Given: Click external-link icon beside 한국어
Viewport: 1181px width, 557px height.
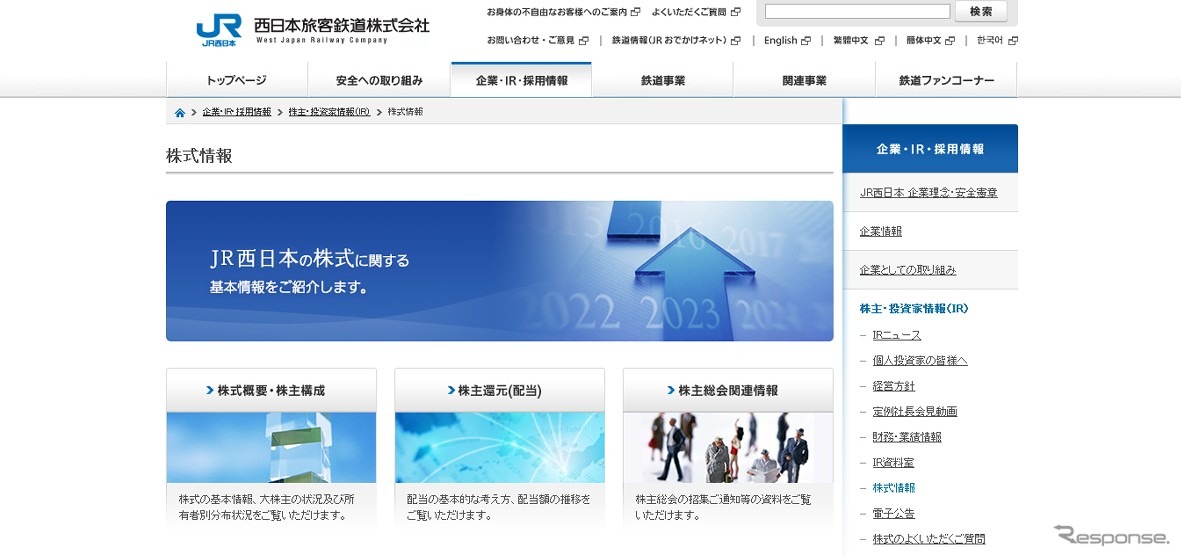Looking at the screenshot, I should coord(1013,41).
